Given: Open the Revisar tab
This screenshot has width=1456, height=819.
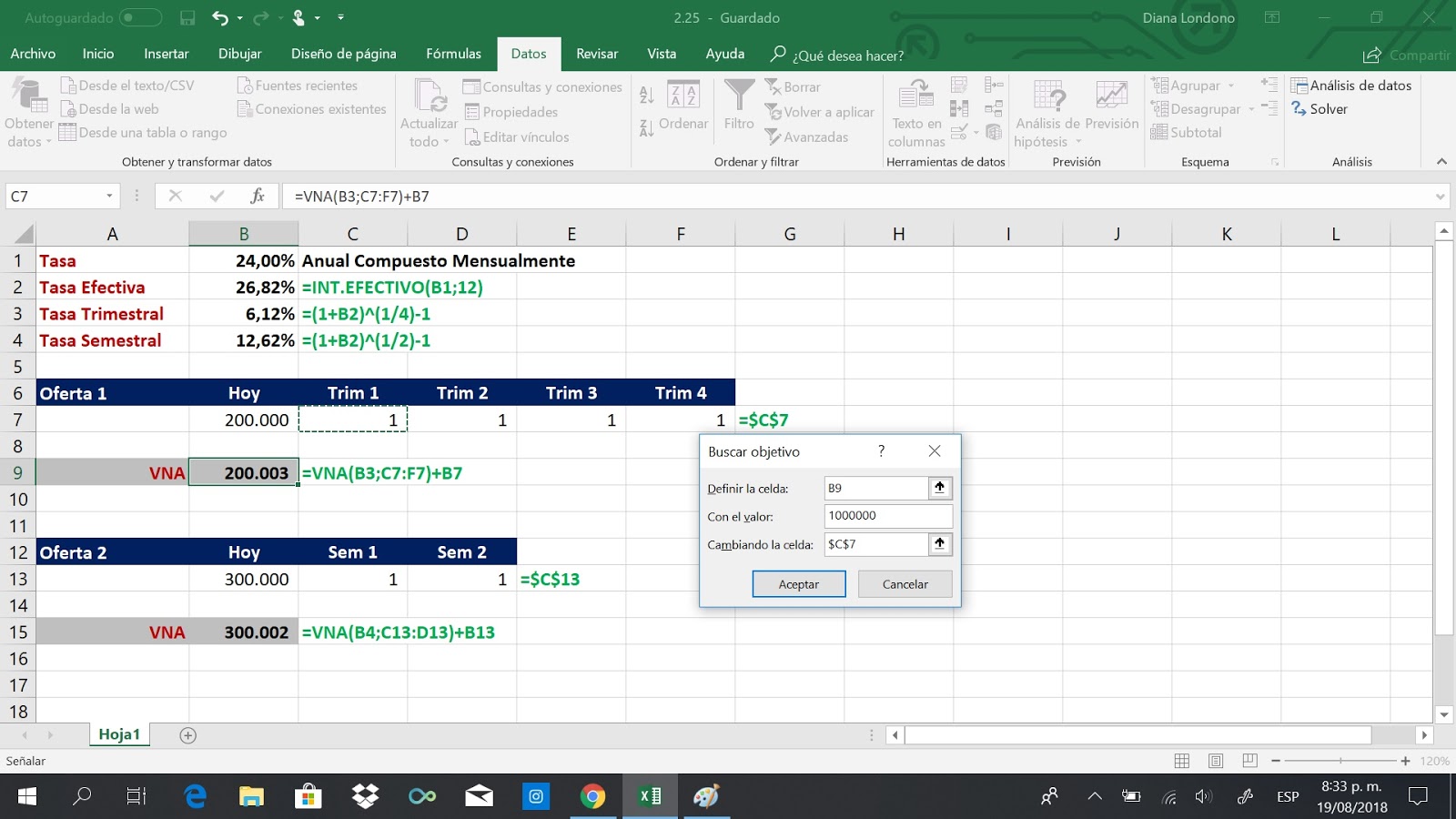Looking at the screenshot, I should coord(596,54).
